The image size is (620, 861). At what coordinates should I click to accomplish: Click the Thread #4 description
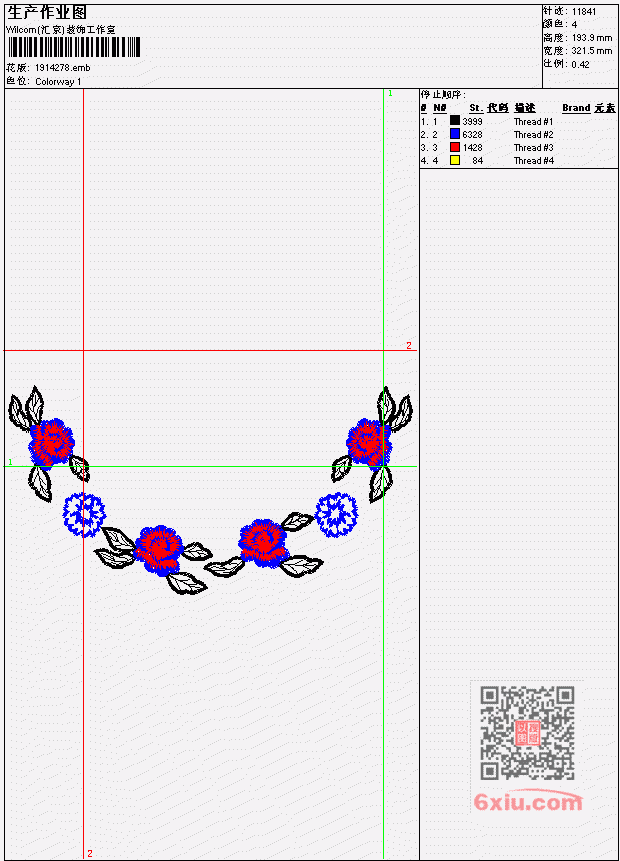tap(533, 161)
